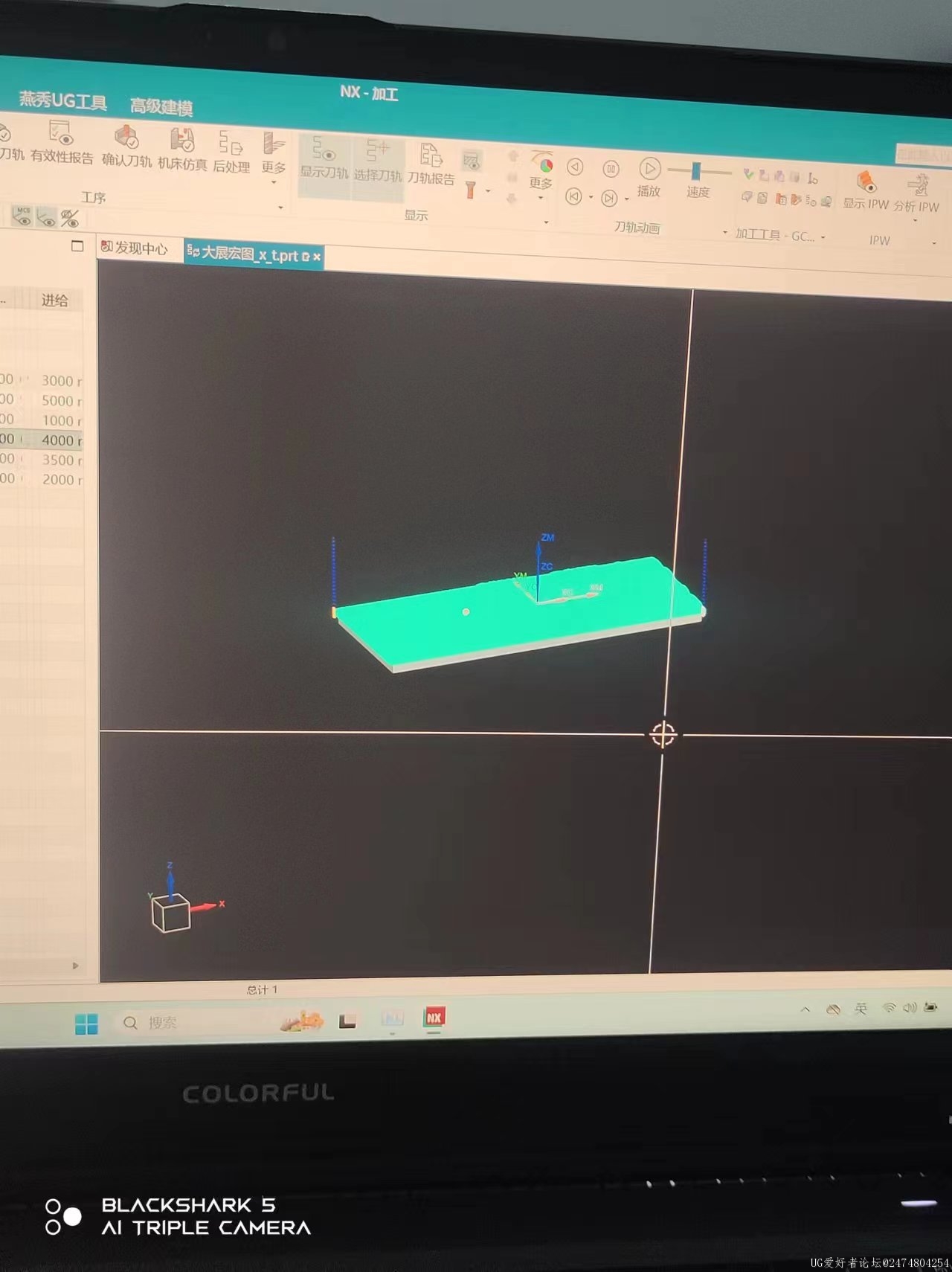Play the tool path animation 播放
952x1272 pixels.
(649, 177)
